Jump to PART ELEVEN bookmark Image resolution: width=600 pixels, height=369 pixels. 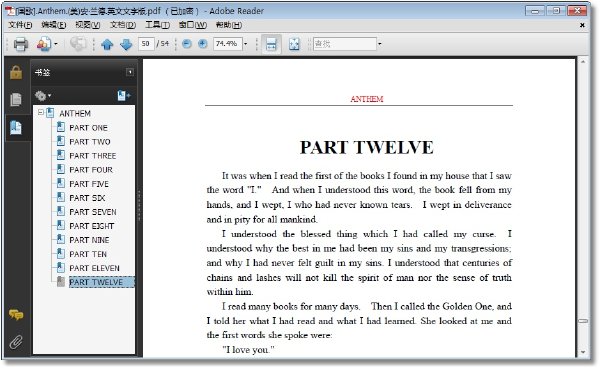95,268
